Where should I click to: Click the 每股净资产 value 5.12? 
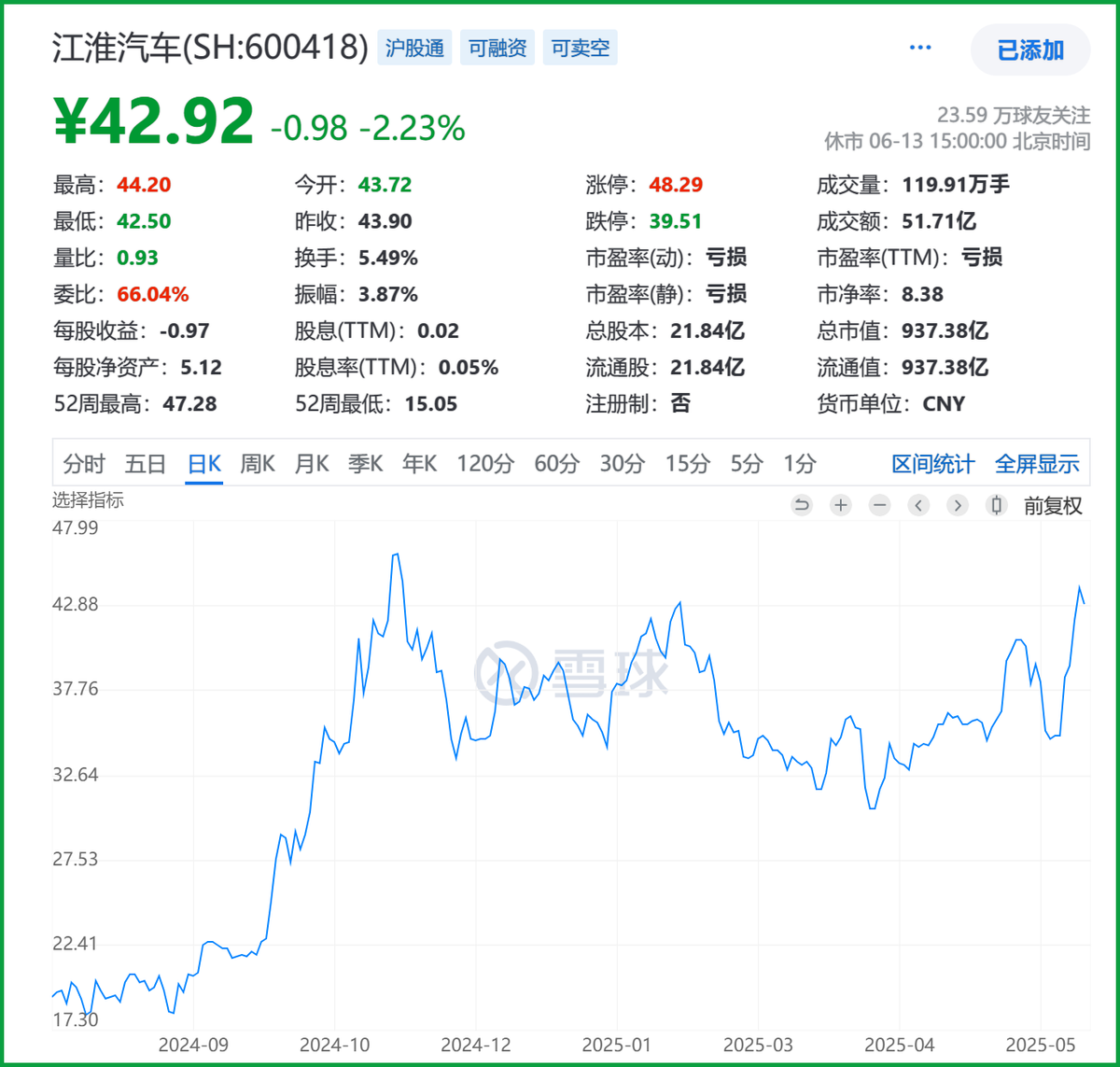pyautogui.click(x=202, y=367)
